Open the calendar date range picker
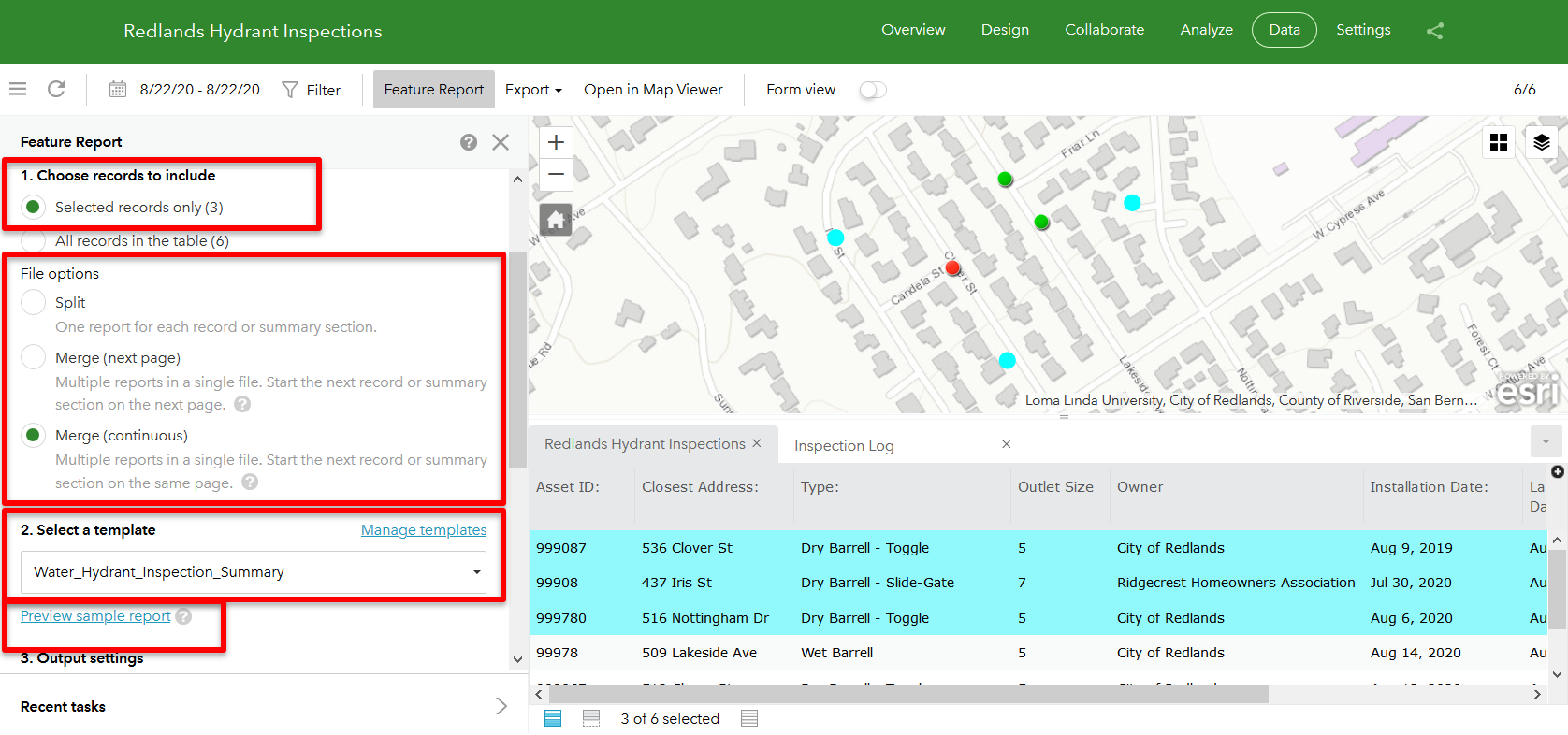The image size is (1568, 735). click(118, 89)
